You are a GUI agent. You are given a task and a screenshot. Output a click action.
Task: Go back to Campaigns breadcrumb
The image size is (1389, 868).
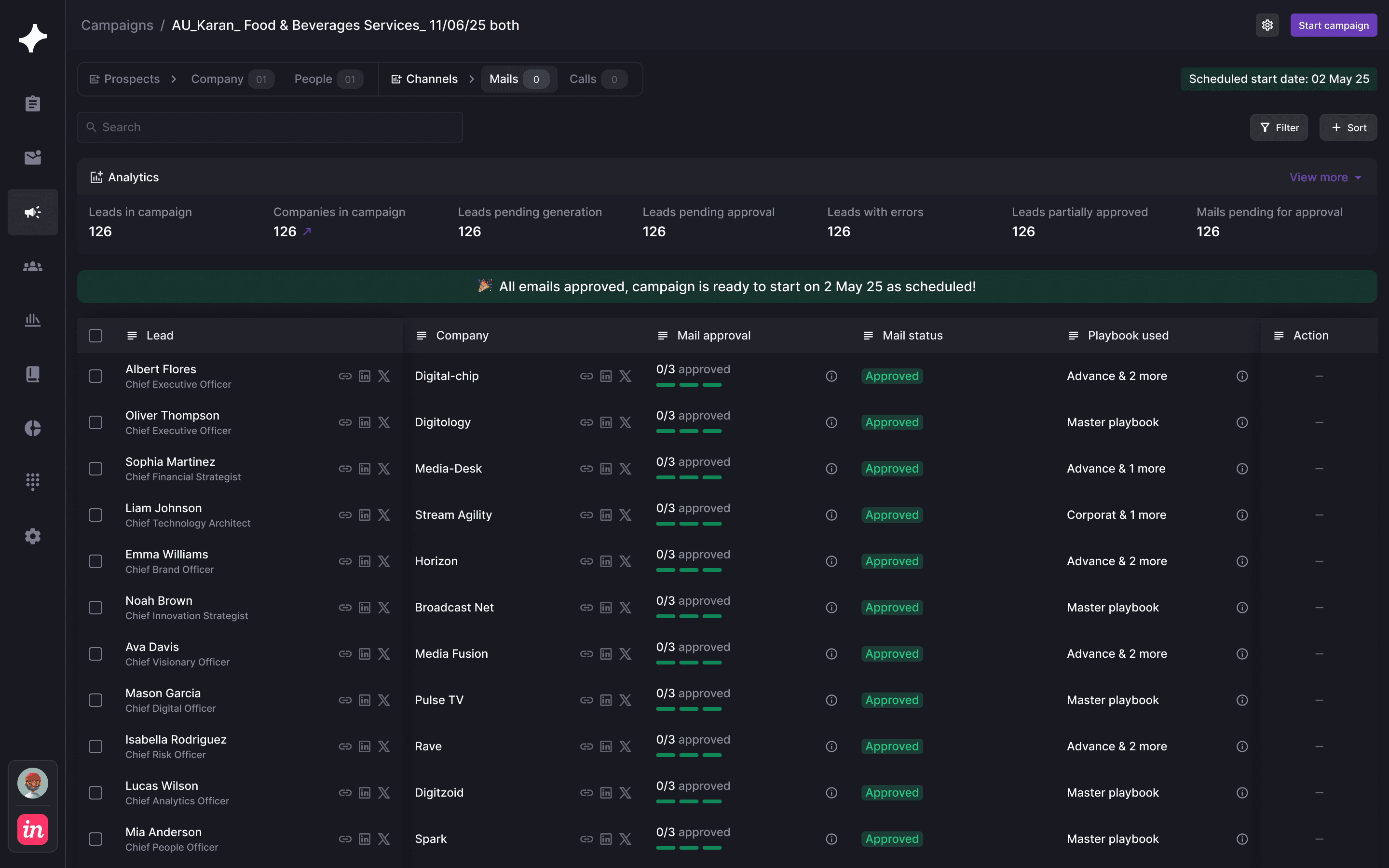point(117,25)
